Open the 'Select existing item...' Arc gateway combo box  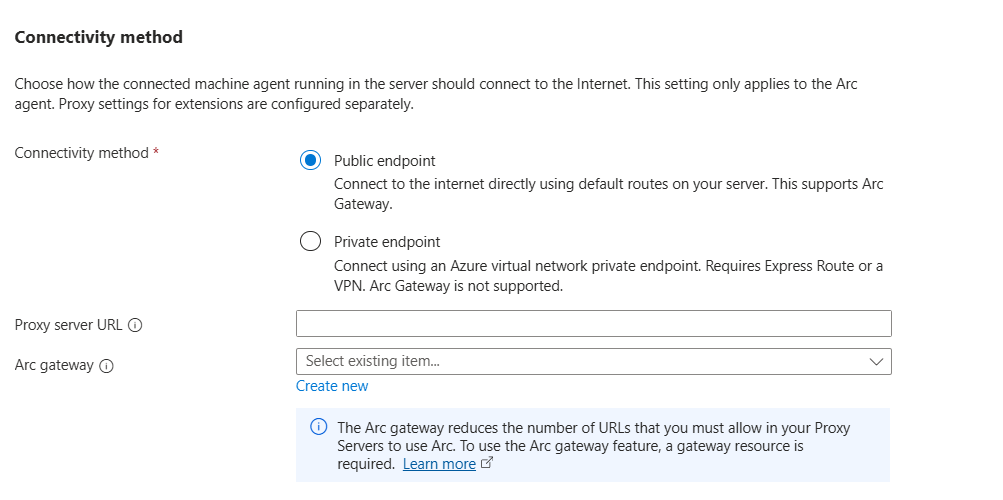(580, 361)
